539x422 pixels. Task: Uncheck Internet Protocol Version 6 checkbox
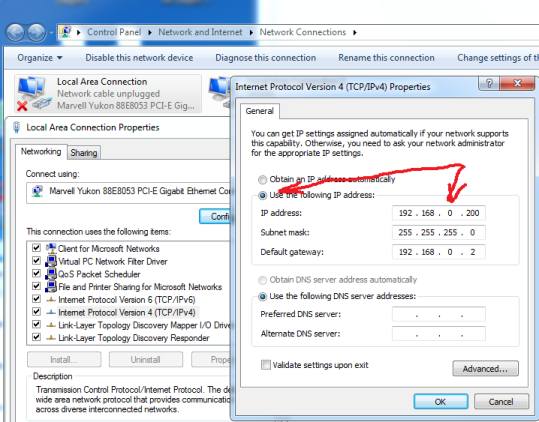pyautogui.click(x=36, y=299)
